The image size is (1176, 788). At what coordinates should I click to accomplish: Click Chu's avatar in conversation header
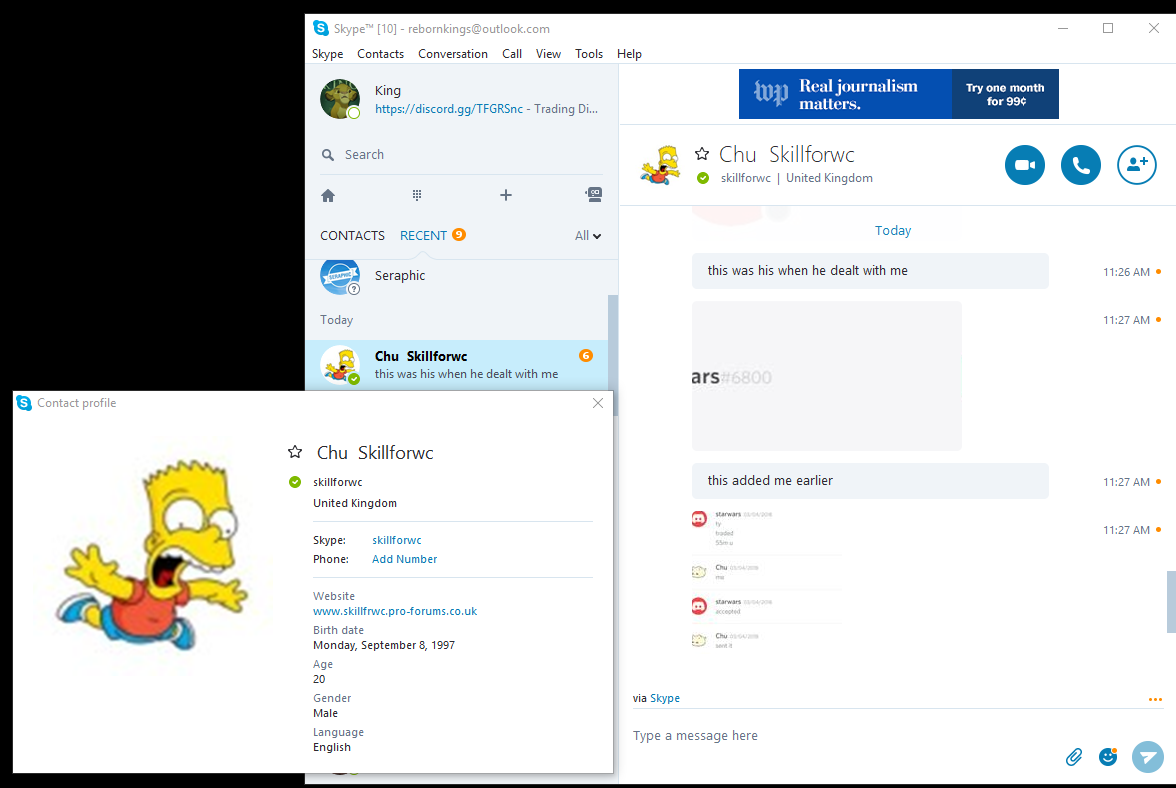(x=660, y=165)
